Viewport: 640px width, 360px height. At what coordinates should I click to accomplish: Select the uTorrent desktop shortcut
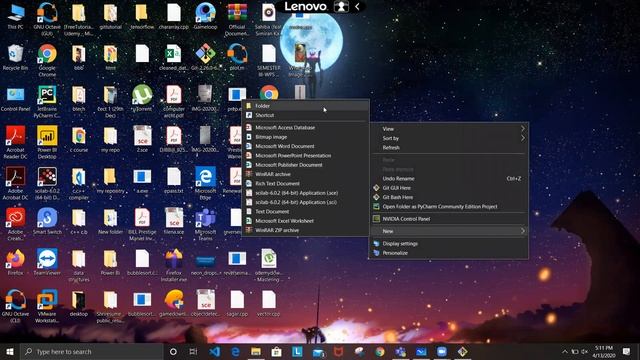142,98
